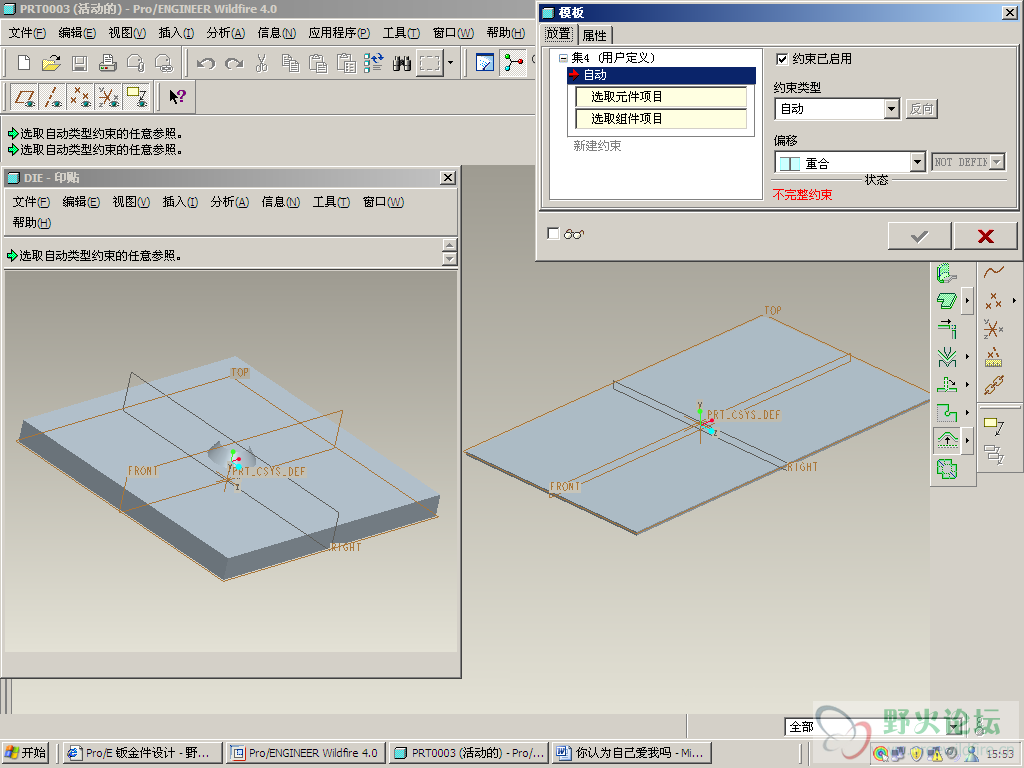This screenshot has height=768, width=1024.
Task: Tick the glasses preview checkbox
Action: [553, 233]
